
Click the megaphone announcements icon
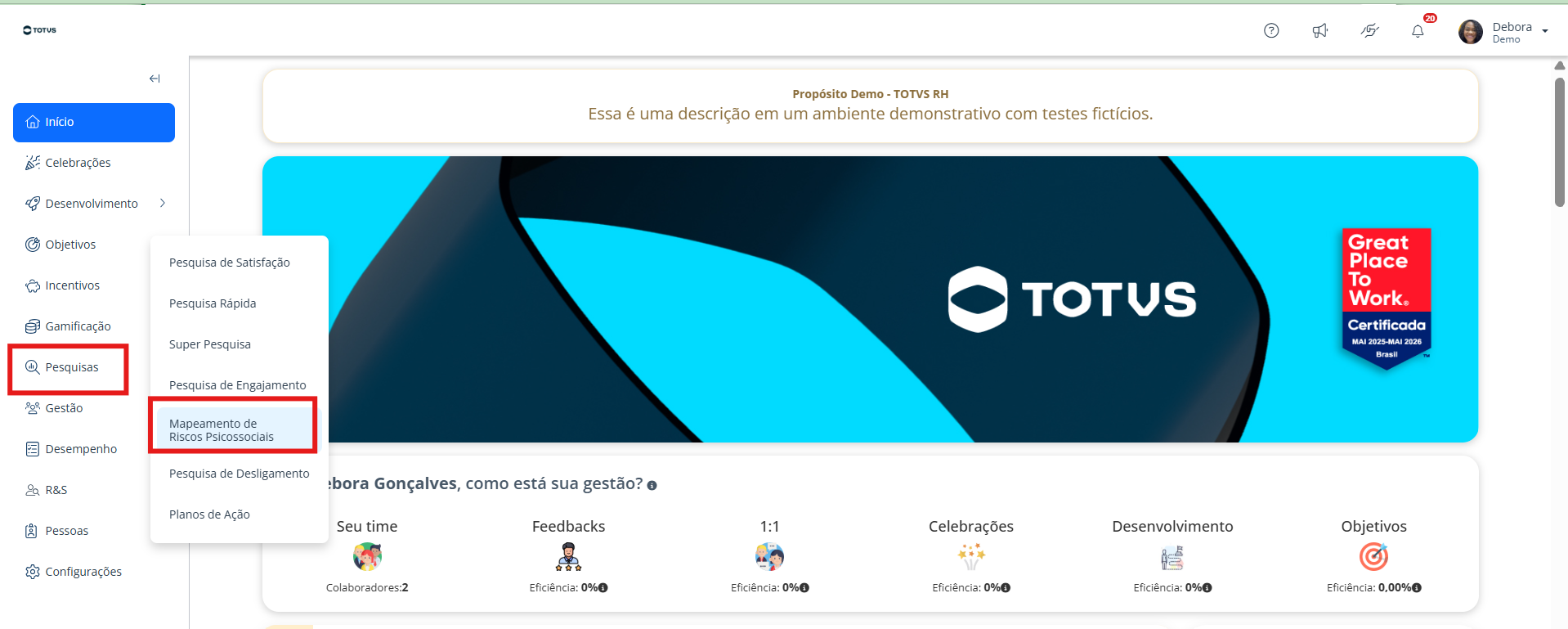(x=1320, y=30)
